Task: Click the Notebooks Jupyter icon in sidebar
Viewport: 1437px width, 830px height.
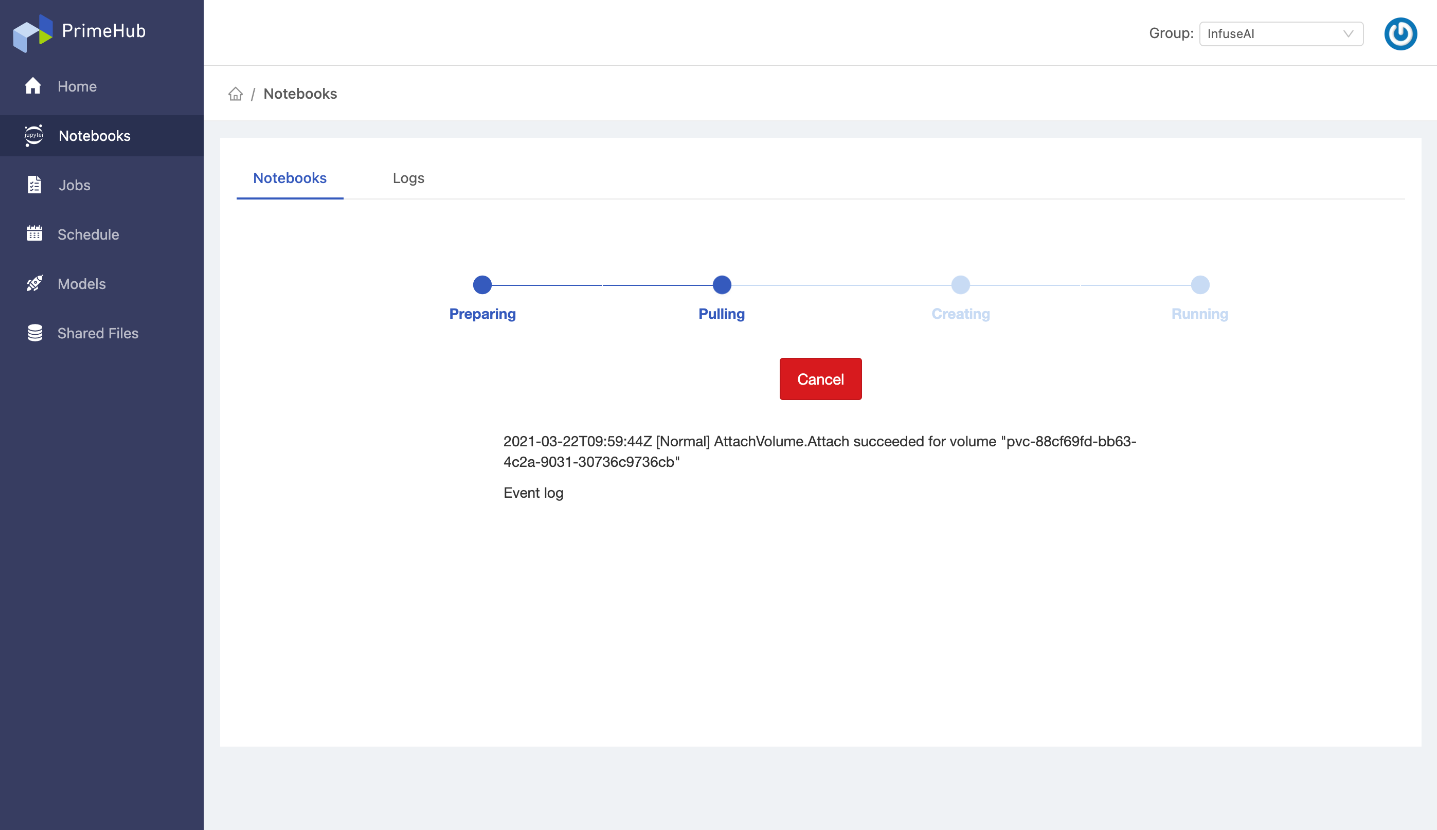Action: pyautogui.click(x=34, y=136)
